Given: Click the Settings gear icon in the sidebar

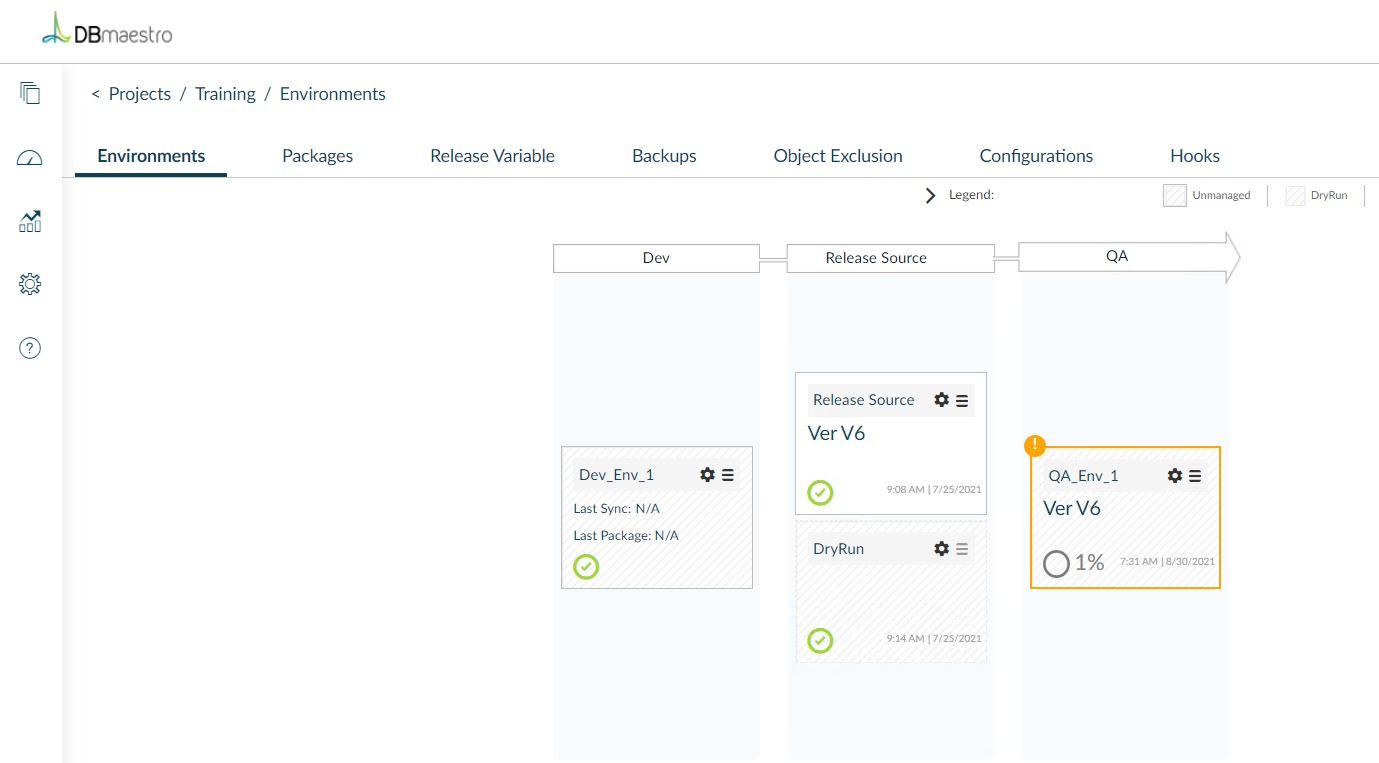Looking at the screenshot, I should point(30,284).
